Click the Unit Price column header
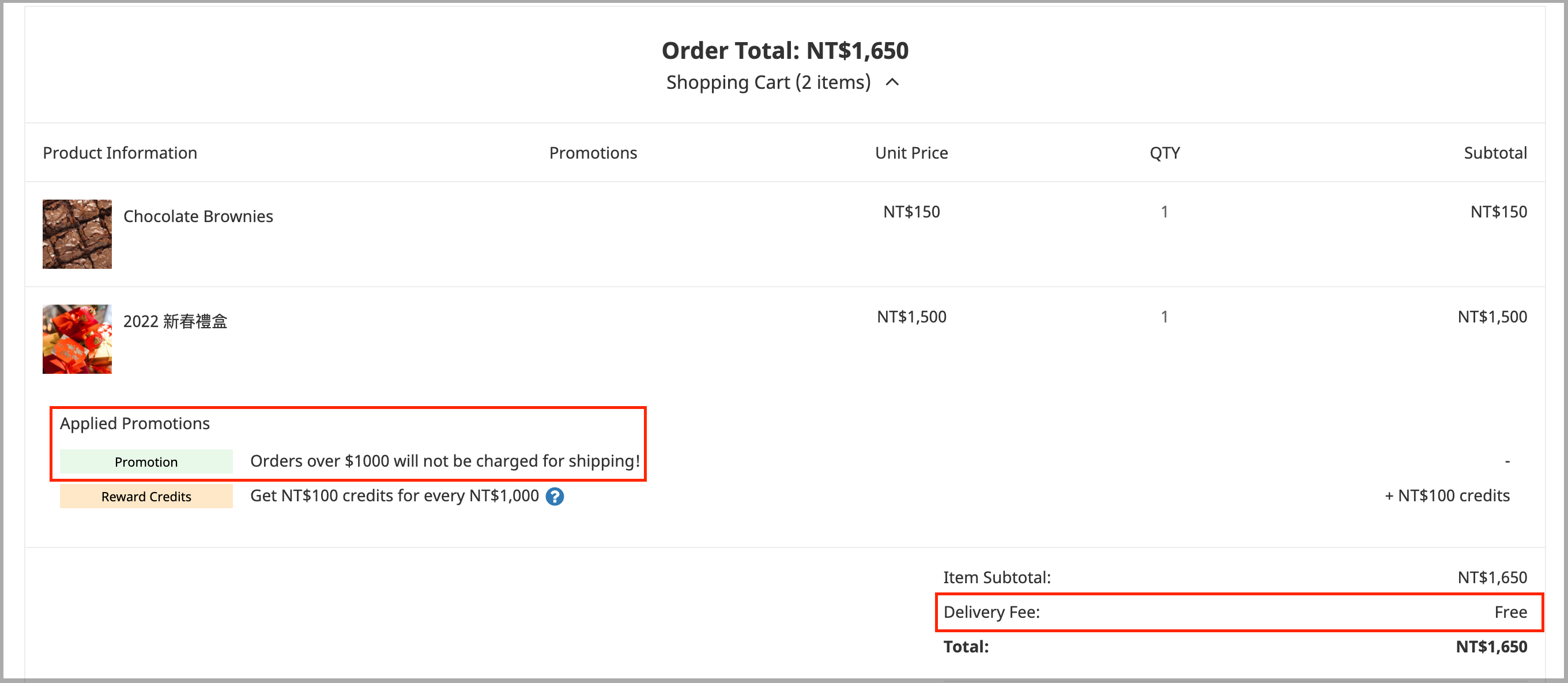This screenshot has width=1568, height=683. (911, 153)
